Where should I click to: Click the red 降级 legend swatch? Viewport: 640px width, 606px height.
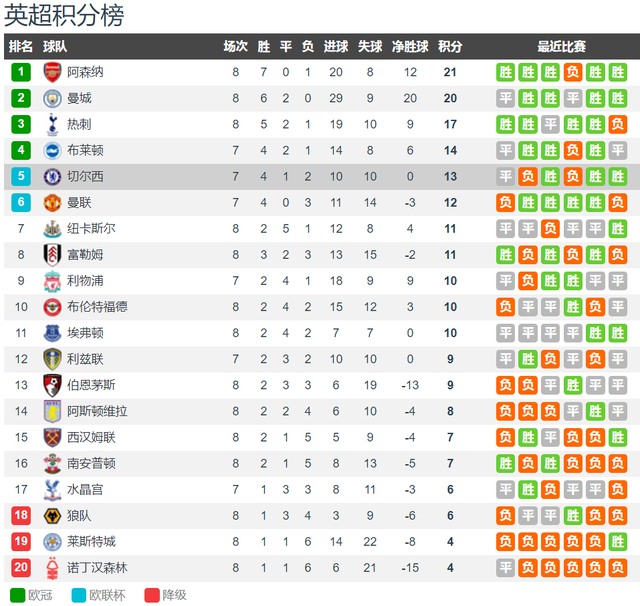[152, 595]
